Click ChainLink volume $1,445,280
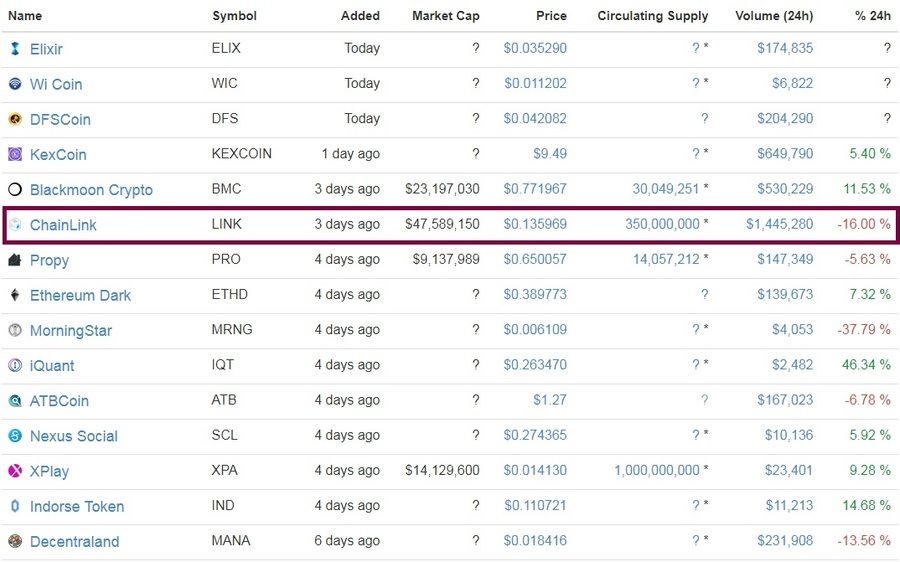900x562 pixels. pos(779,224)
